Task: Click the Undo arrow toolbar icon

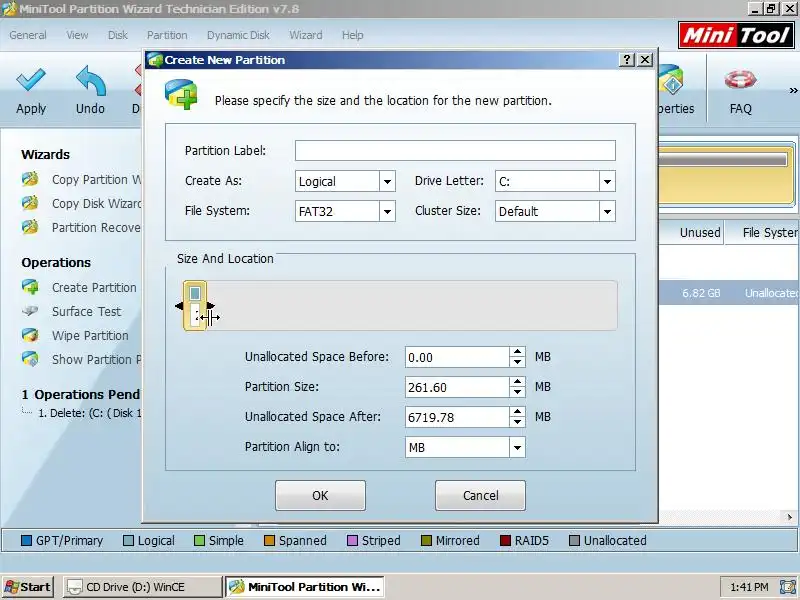Action: (x=90, y=81)
